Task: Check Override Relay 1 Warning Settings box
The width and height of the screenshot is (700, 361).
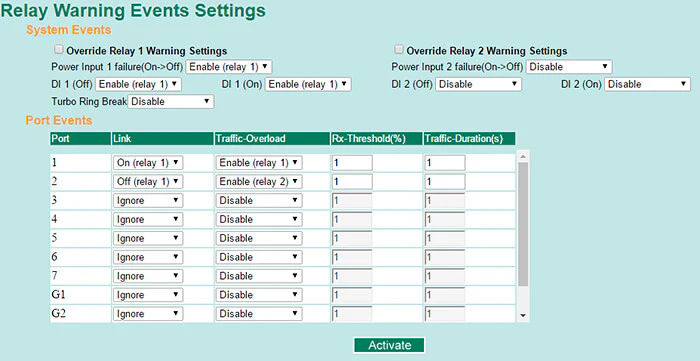Action: pos(58,49)
